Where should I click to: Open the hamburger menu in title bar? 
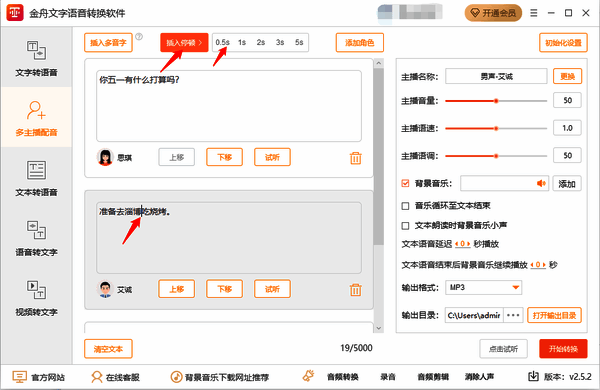click(x=533, y=13)
